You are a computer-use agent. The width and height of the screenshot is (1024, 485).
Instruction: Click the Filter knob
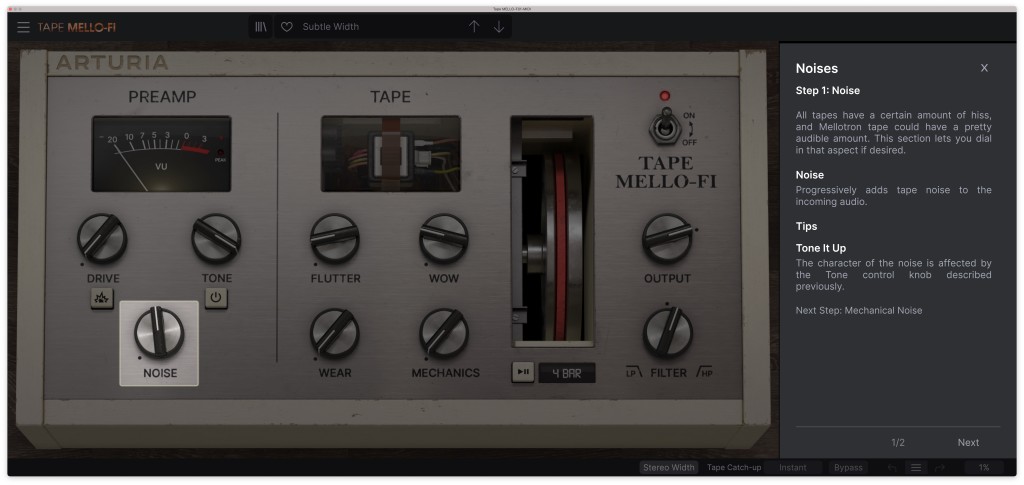[667, 333]
